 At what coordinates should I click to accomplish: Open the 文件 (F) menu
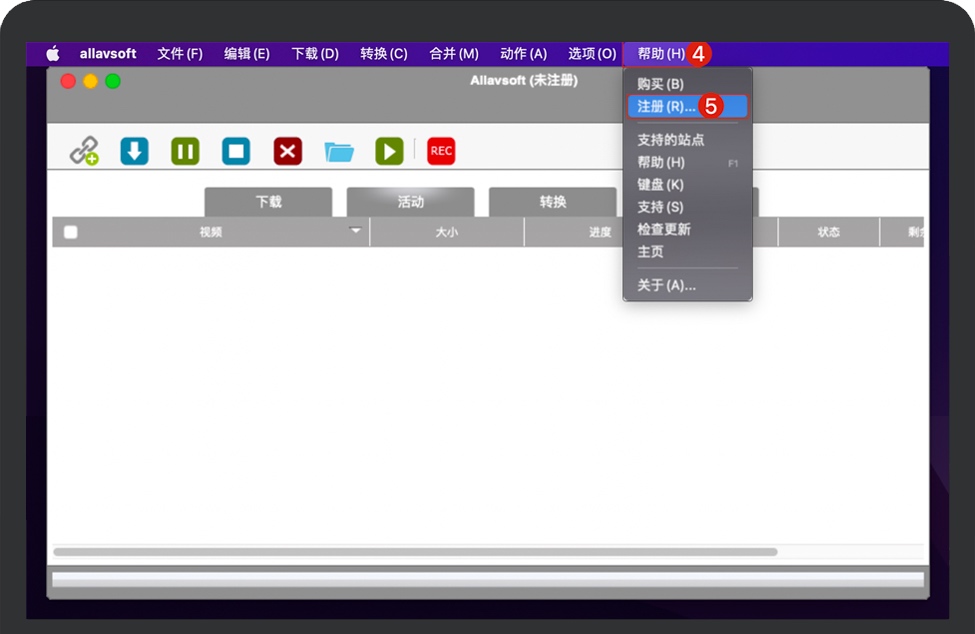pos(180,53)
